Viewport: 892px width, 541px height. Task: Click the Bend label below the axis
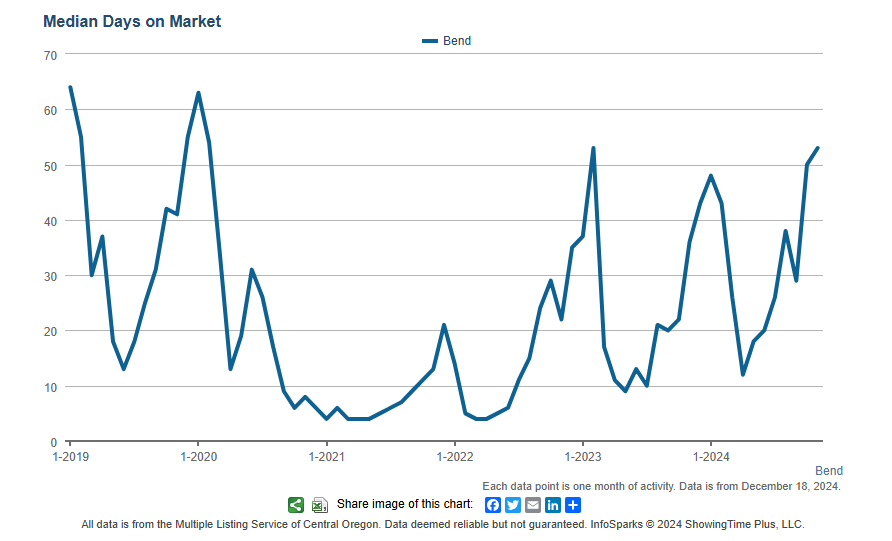828,471
